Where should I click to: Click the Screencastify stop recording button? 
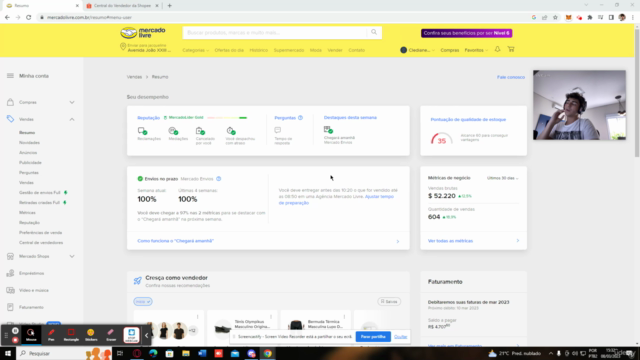click(x=15, y=340)
